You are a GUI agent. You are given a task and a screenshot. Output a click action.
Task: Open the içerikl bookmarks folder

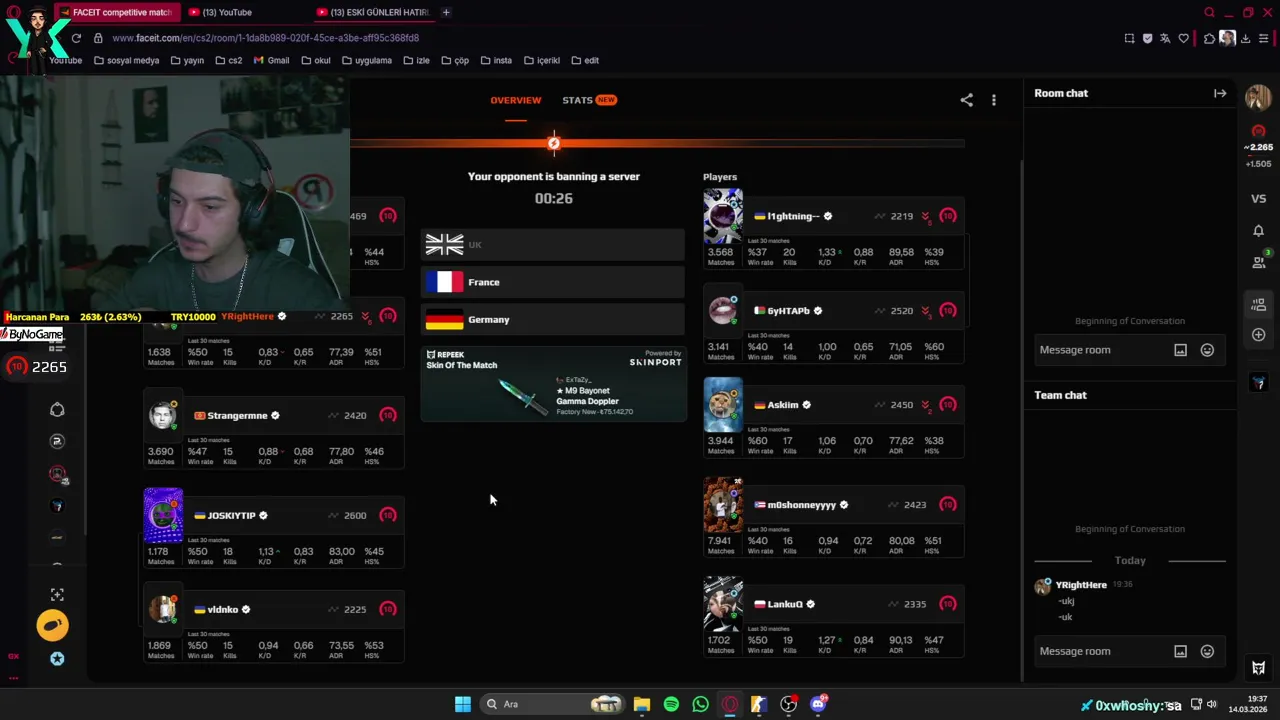coord(542,60)
